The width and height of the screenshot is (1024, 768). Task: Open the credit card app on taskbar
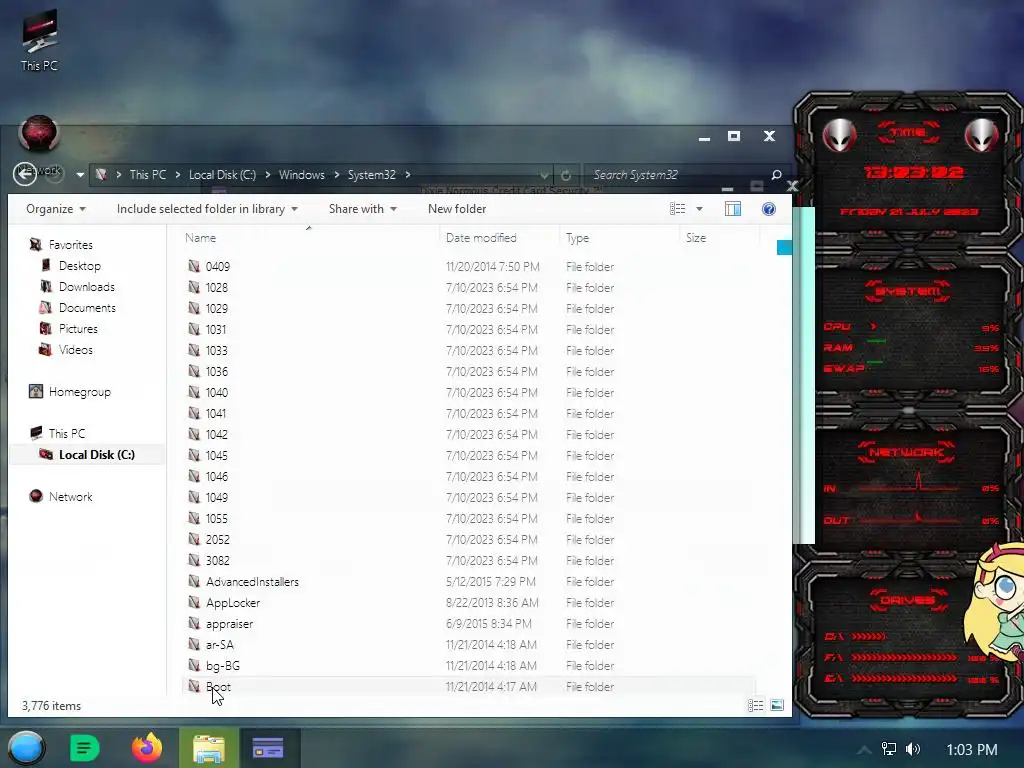click(268, 748)
